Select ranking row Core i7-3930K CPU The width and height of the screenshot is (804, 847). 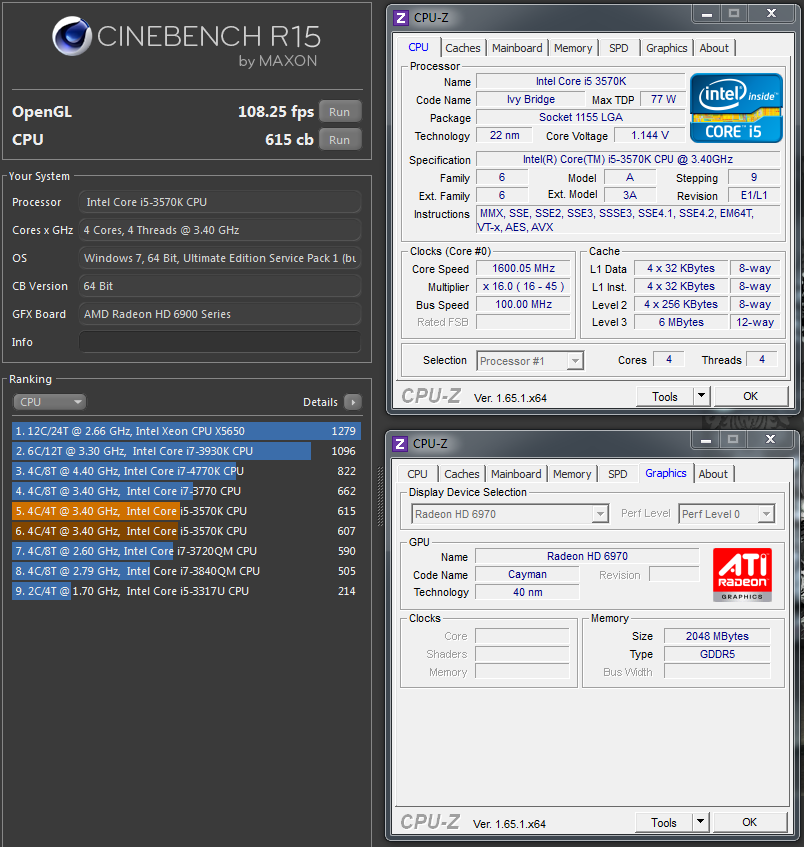[x=186, y=451]
